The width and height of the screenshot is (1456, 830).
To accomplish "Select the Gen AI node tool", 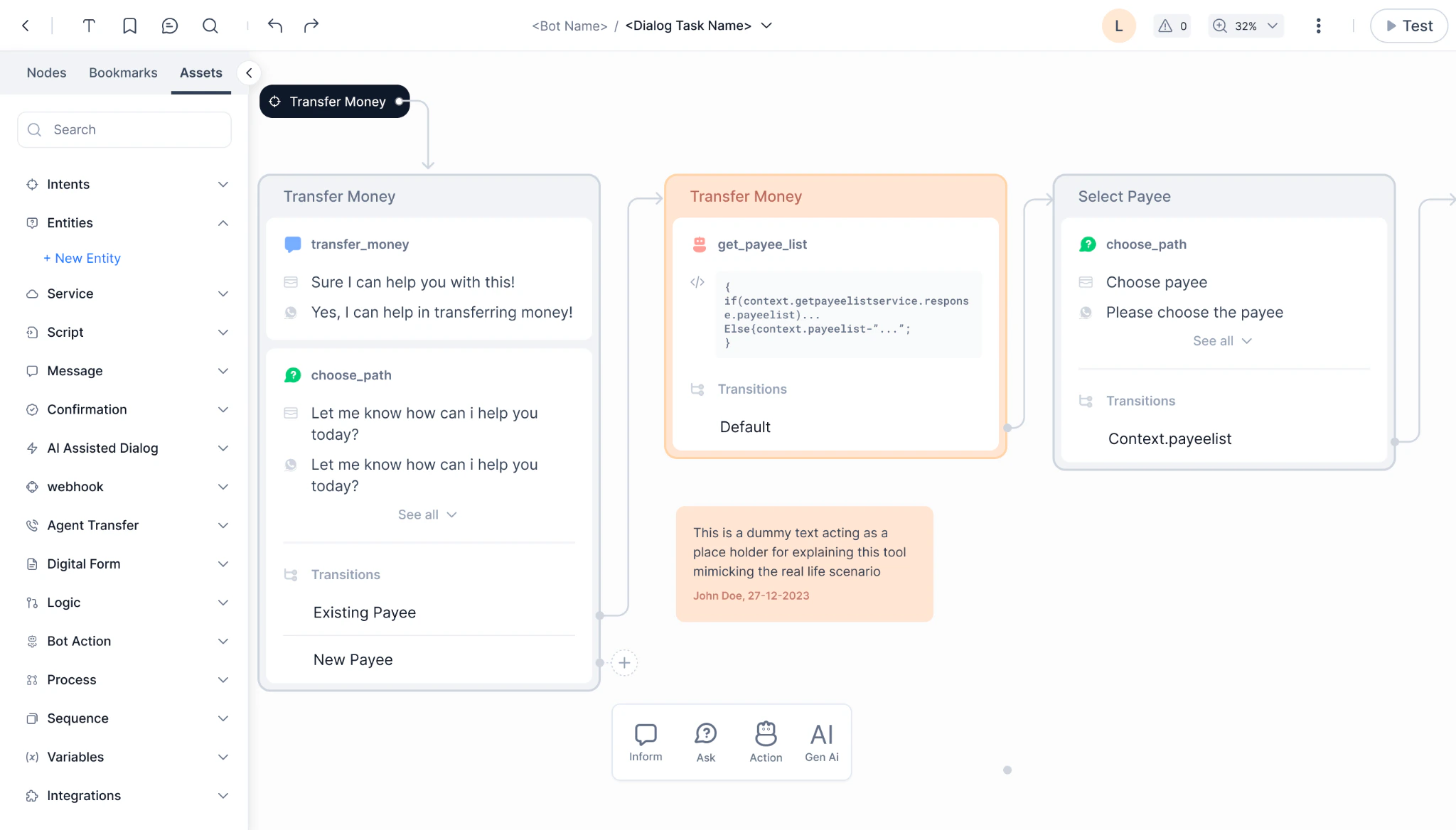I will click(822, 742).
